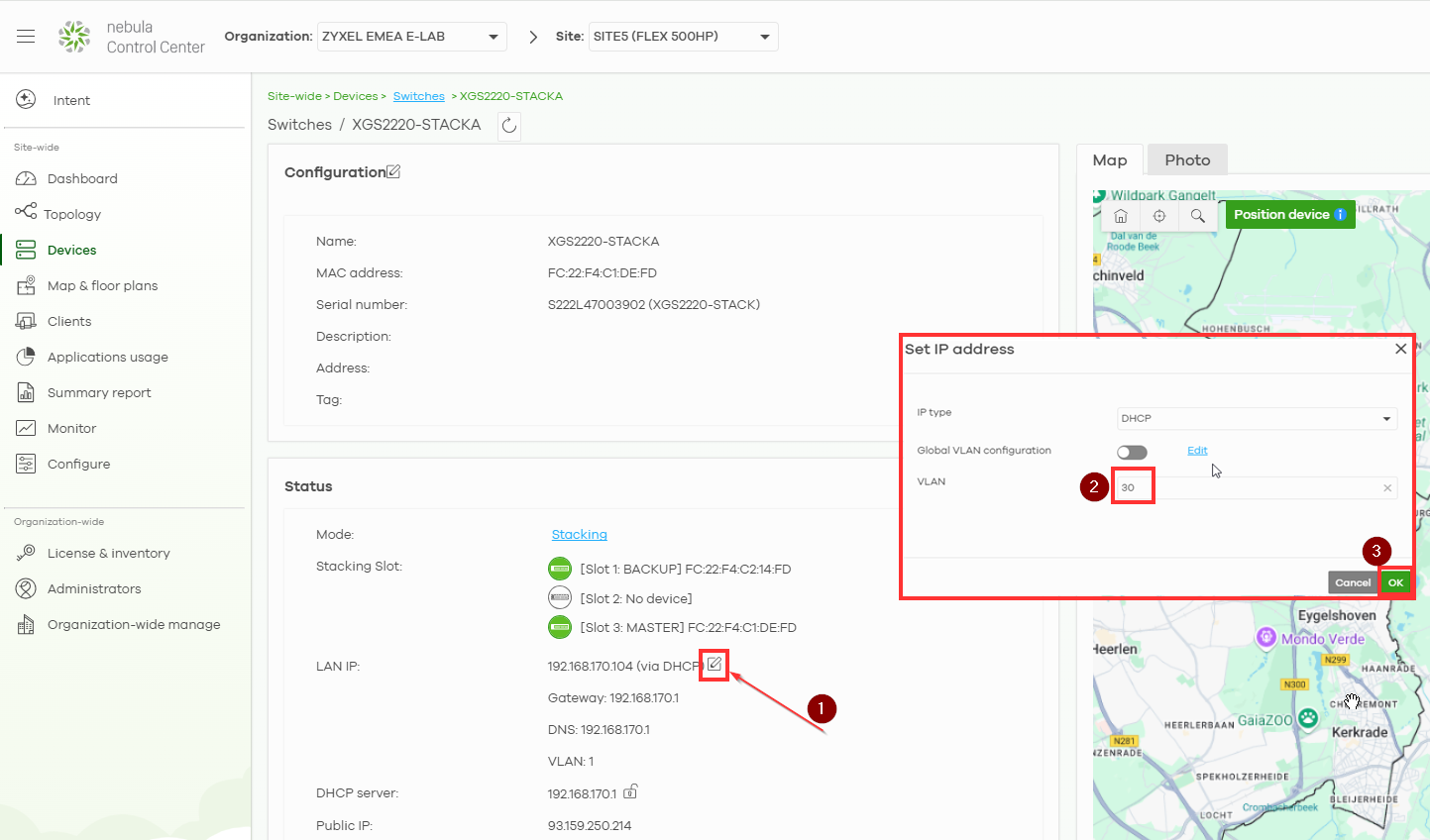Viewport: 1430px width, 840px height.
Task: Click the map home icon
Action: pyautogui.click(x=1121, y=215)
